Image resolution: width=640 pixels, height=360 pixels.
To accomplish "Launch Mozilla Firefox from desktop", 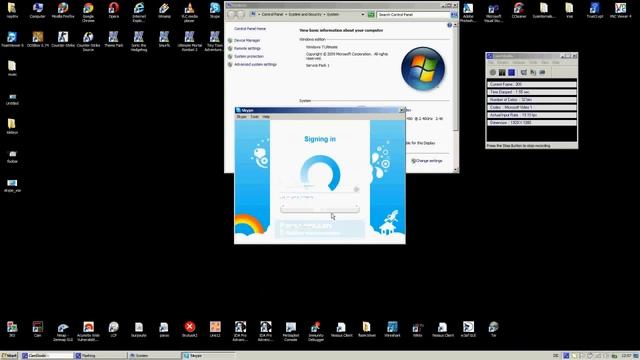I will tap(63, 10).
